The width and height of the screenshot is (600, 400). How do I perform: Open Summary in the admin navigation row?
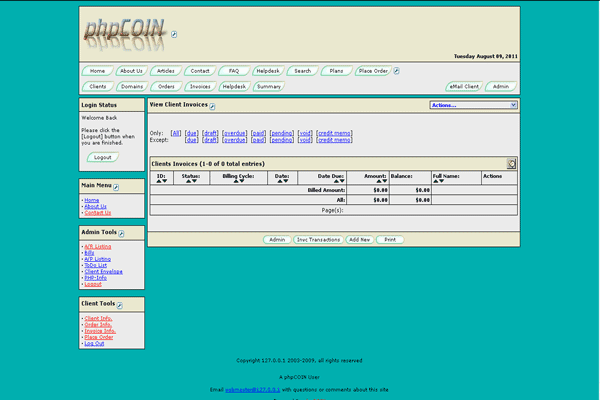pyautogui.click(x=269, y=87)
